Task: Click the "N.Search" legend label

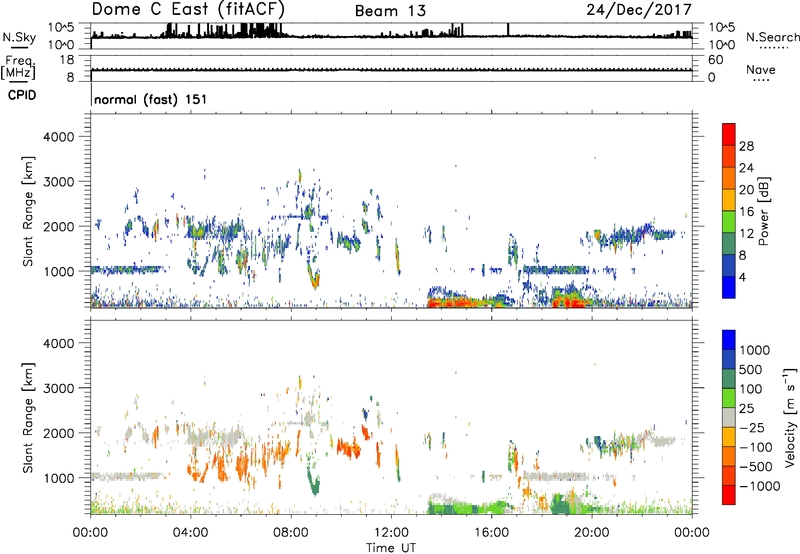Action: (772, 37)
